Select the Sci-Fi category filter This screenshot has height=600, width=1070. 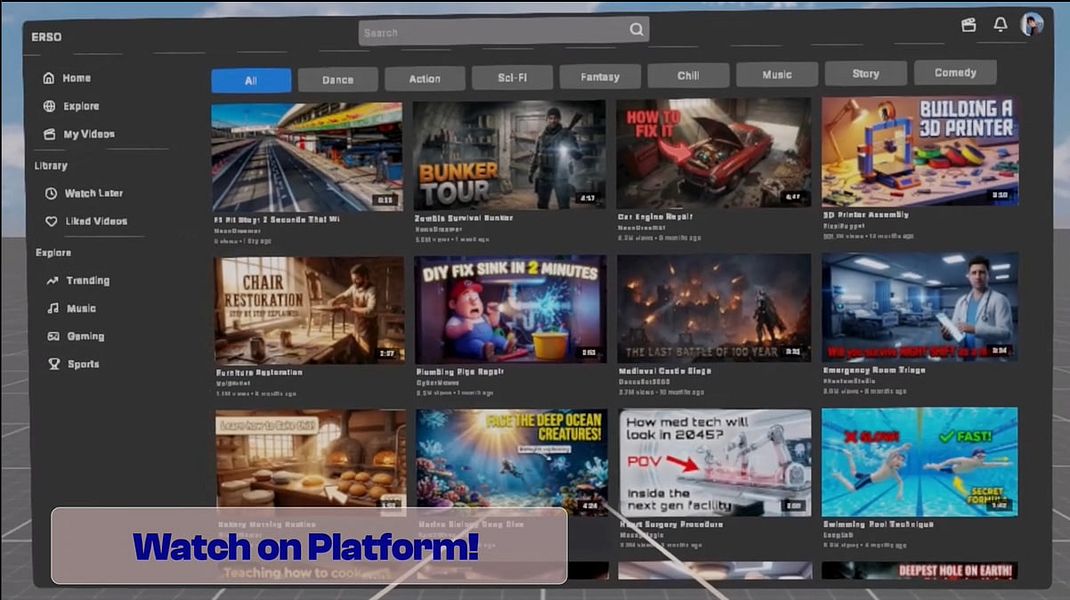pyautogui.click(x=512, y=78)
